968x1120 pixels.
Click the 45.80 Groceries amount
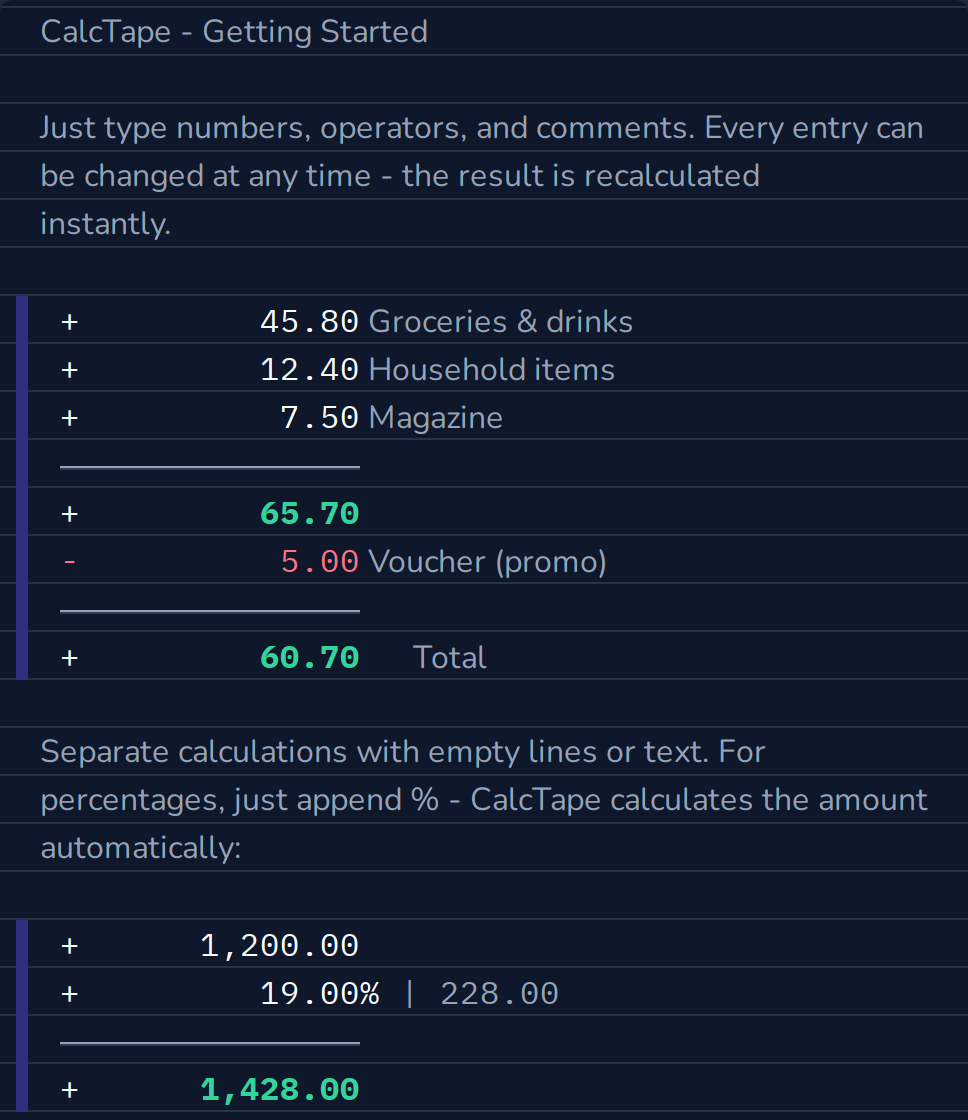click(x=309, y=321)
